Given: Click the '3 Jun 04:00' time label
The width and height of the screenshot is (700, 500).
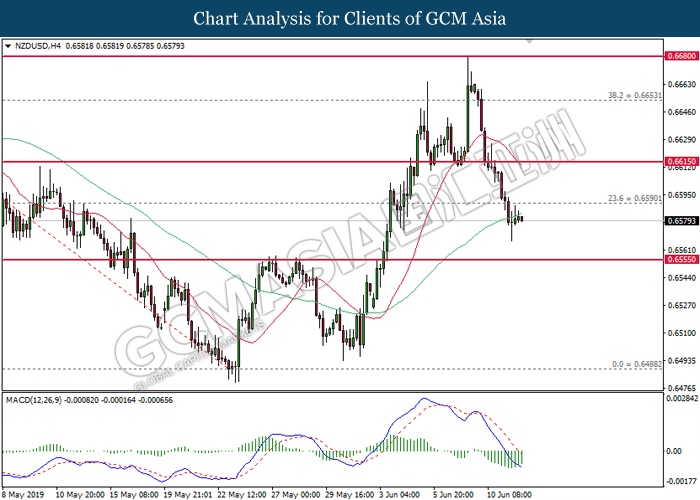Looking at the screenshot, I should coord(400,495).
